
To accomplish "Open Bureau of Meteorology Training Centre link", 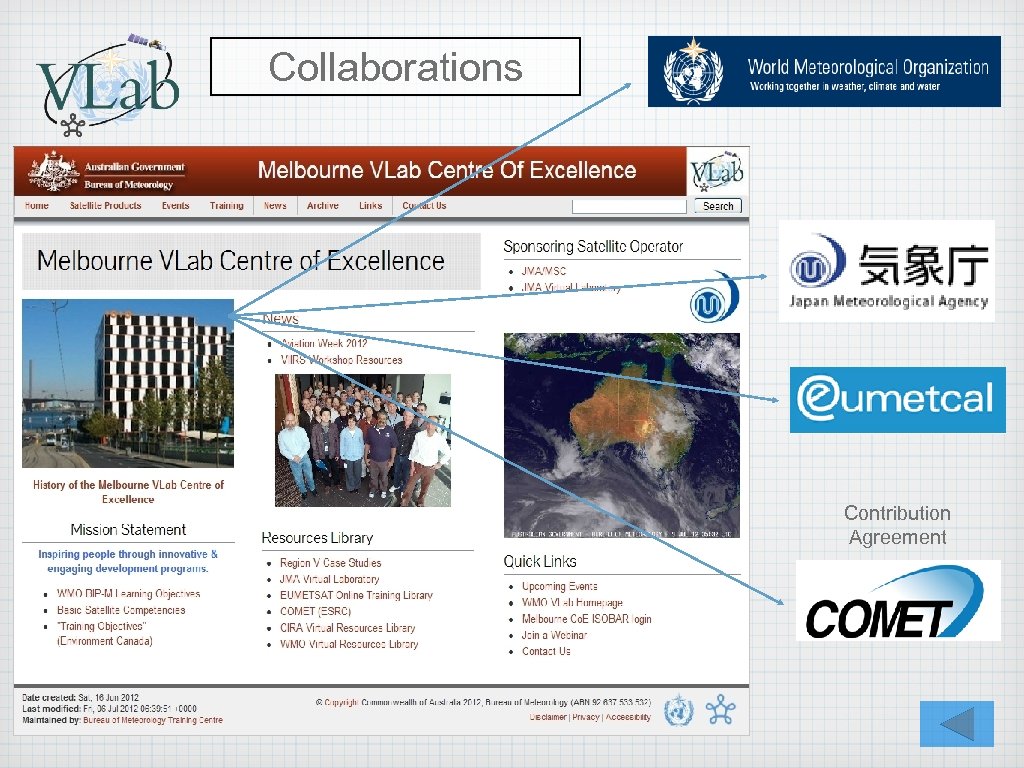I will tap(153, 720).
